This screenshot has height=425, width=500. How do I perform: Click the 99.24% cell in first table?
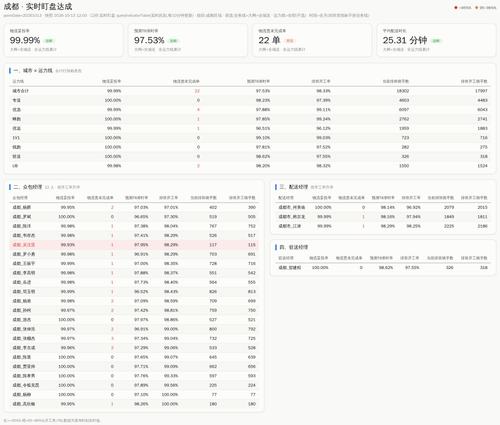(323, 119)
